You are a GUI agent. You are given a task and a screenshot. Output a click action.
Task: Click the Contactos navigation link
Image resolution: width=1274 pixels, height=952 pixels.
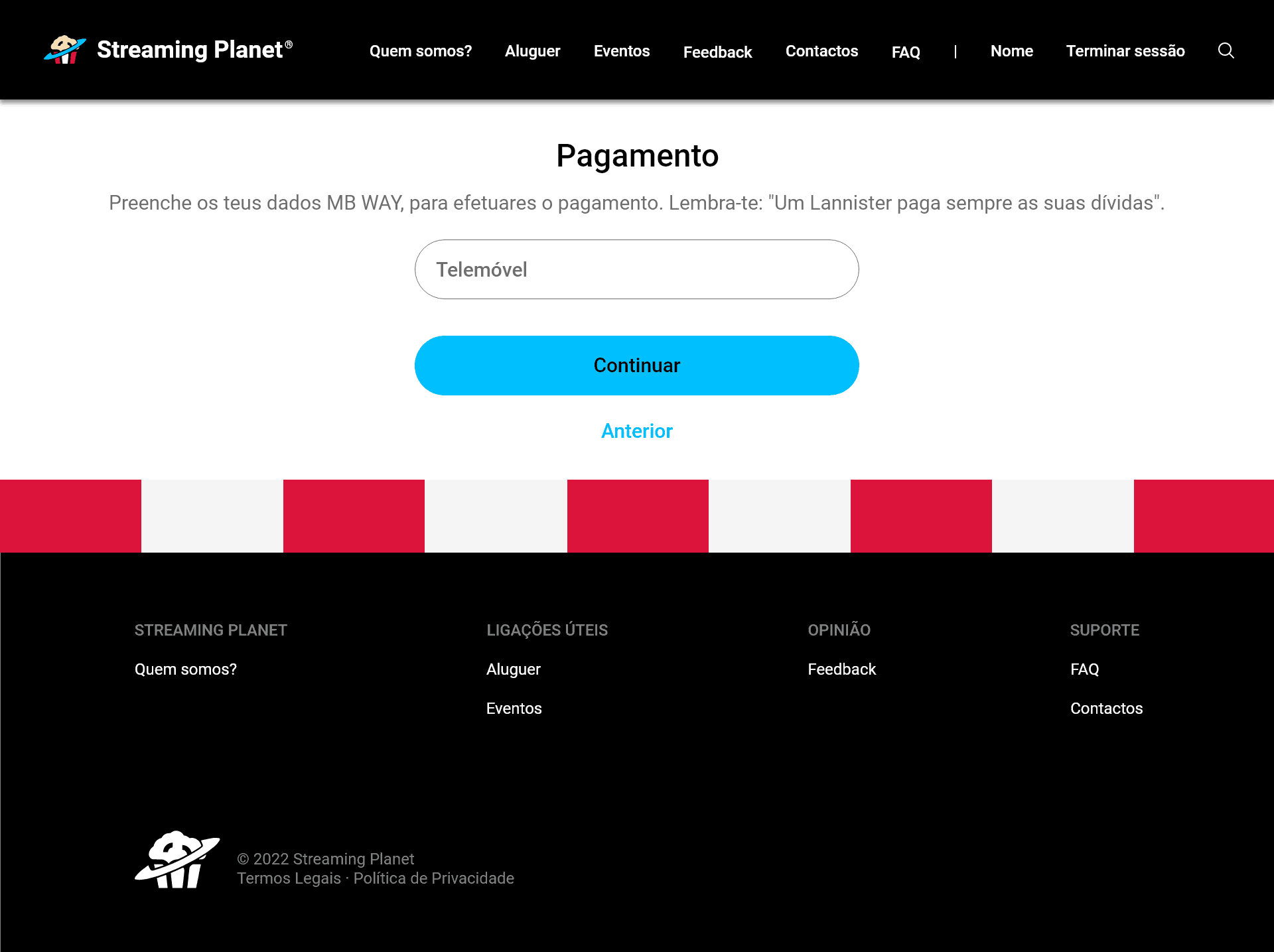click(821, 50)
